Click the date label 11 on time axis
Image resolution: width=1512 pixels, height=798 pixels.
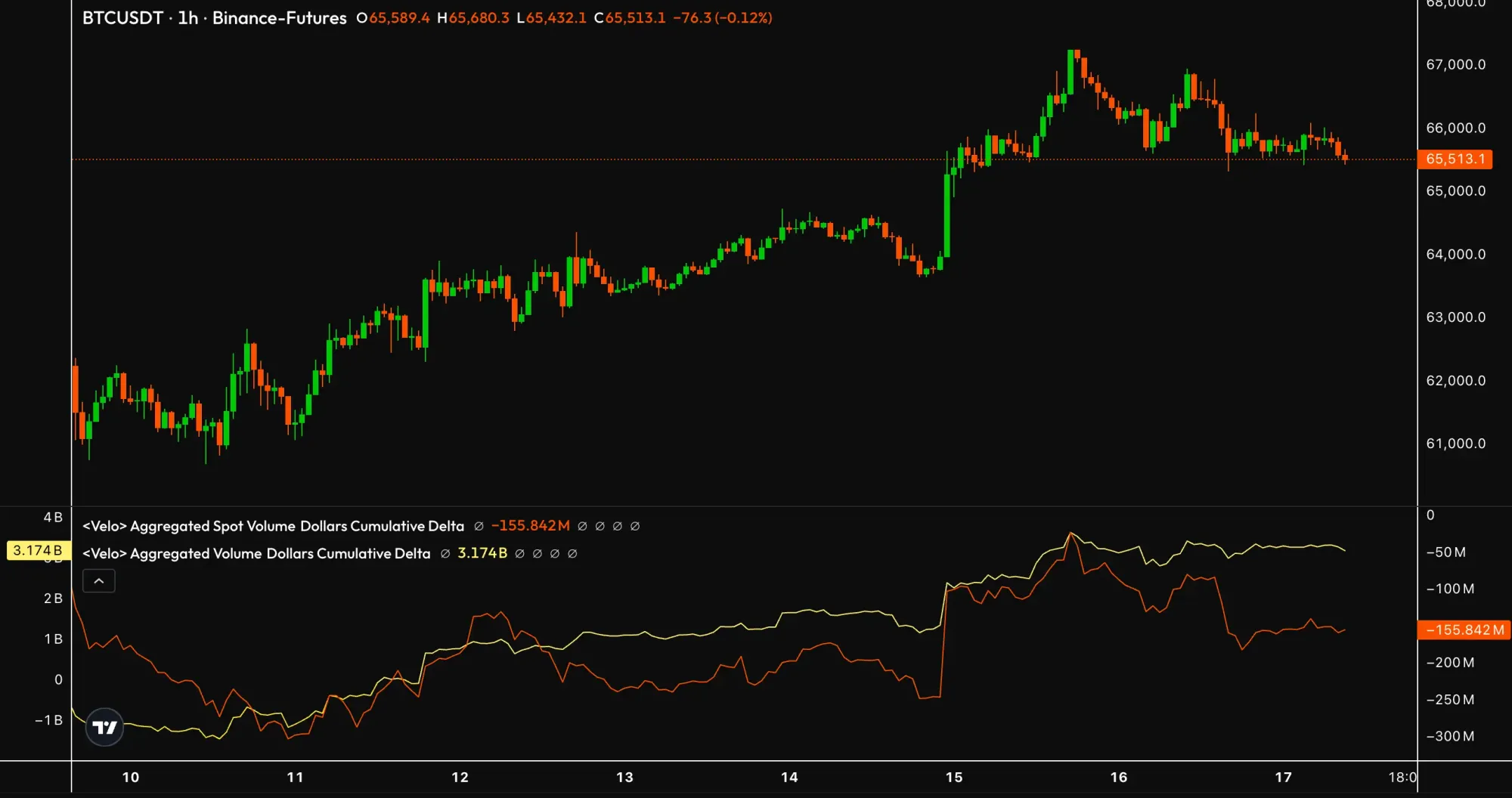coord(296,777)
